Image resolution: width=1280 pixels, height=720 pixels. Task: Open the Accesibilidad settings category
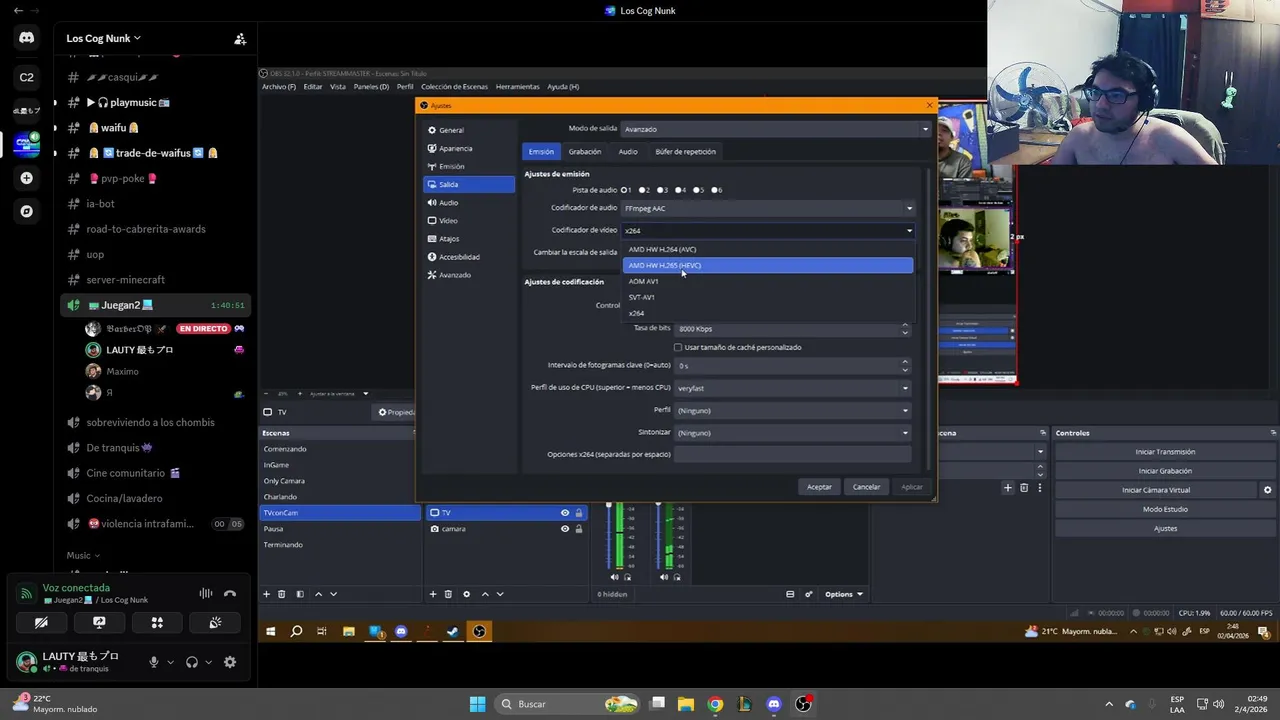469,257
